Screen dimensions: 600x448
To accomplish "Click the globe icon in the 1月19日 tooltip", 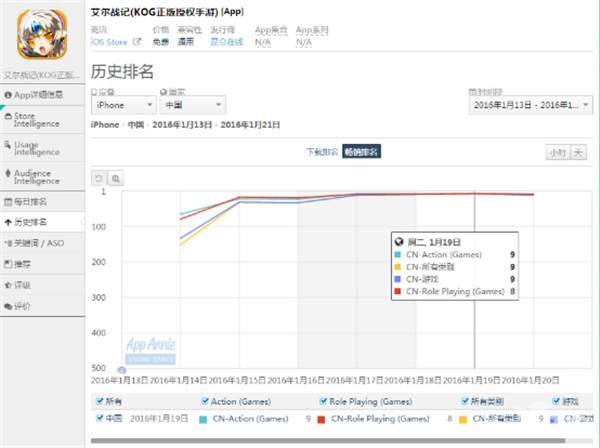I will pyautogui.click(x=399, y=242).
